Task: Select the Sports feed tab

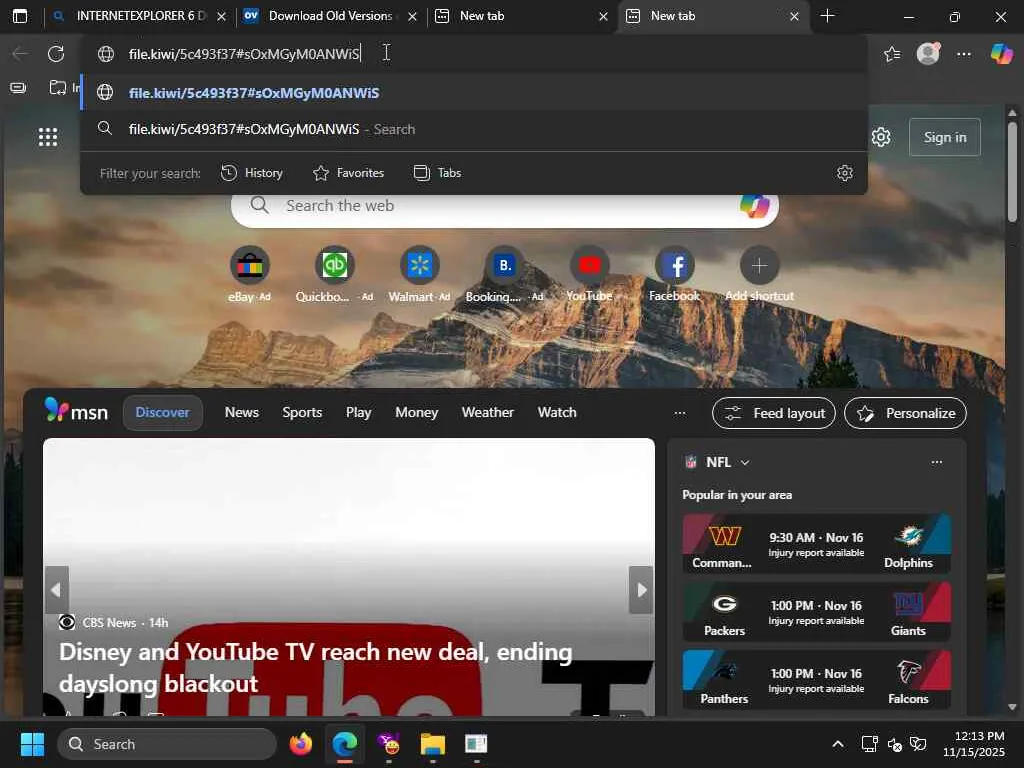Action: [x=302, y=413]
